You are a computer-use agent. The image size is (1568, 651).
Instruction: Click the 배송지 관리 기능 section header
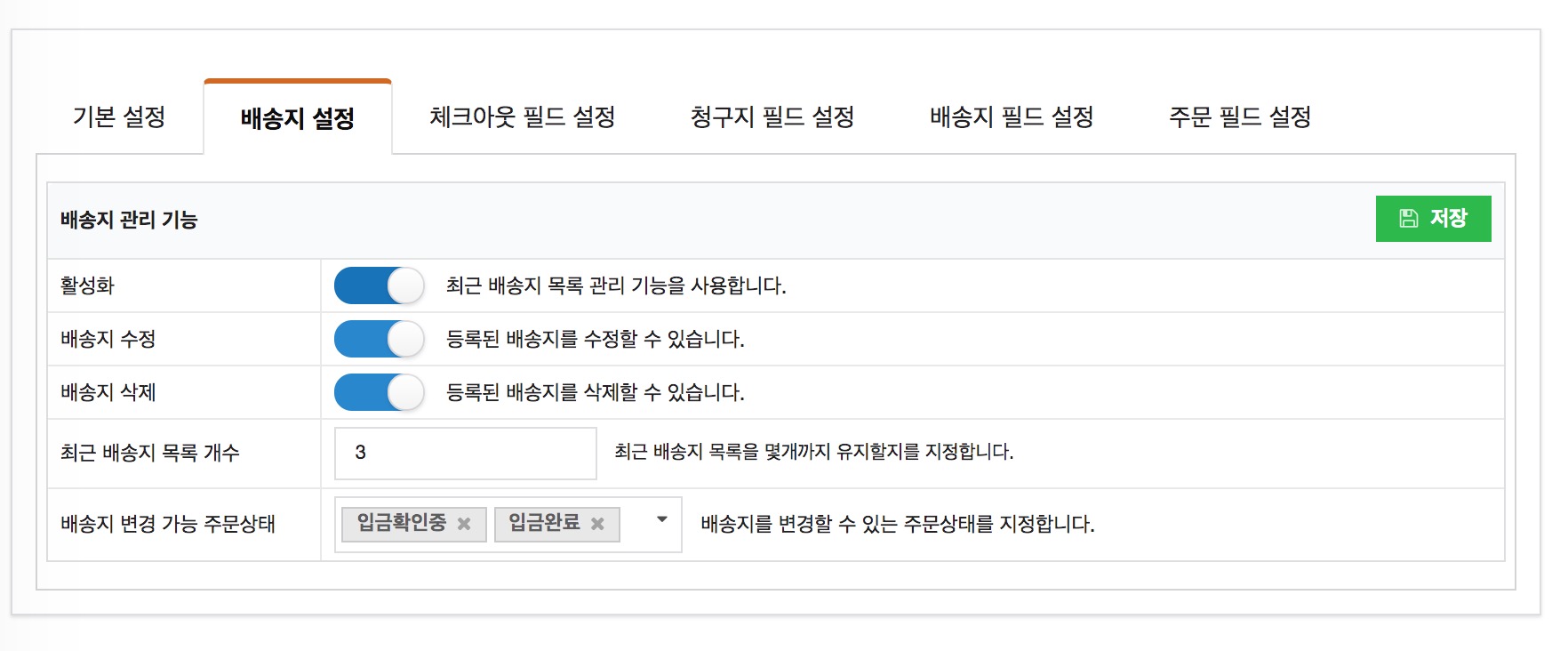pyautogui.click(x=129, y=220)
